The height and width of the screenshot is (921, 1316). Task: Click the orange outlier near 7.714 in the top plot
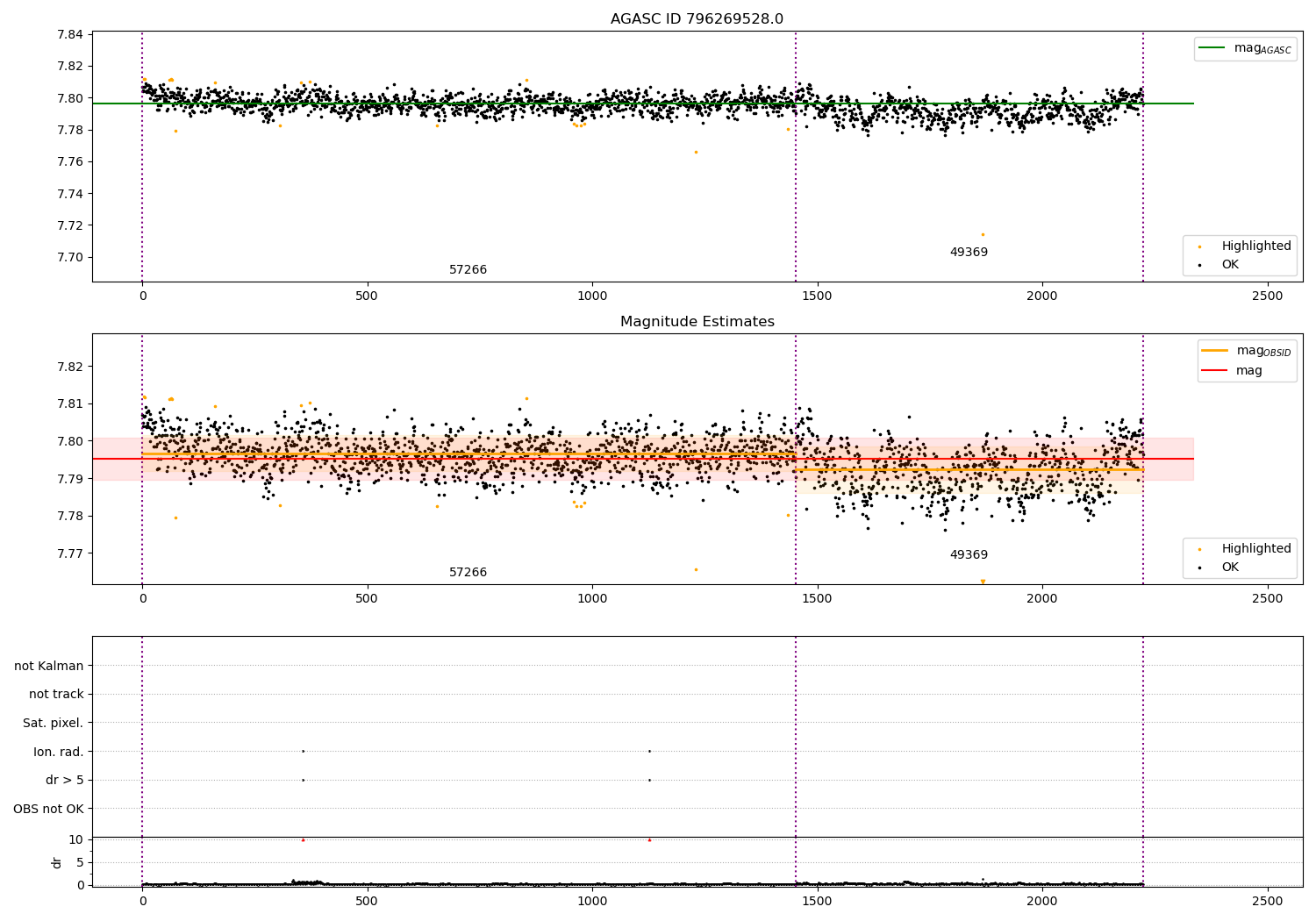(x=983, y=234)
